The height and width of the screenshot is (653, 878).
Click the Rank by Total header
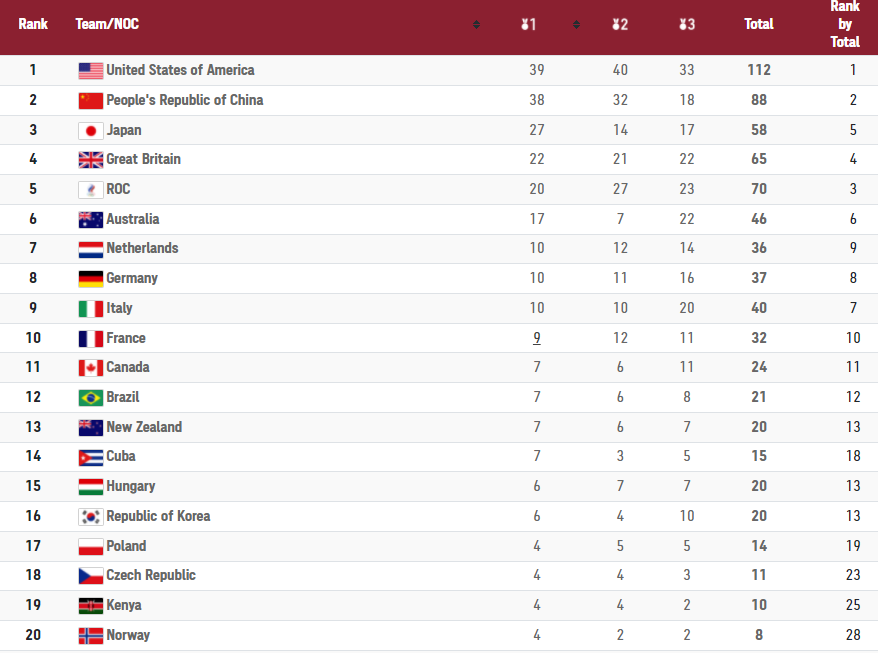(x=845, y=24)
